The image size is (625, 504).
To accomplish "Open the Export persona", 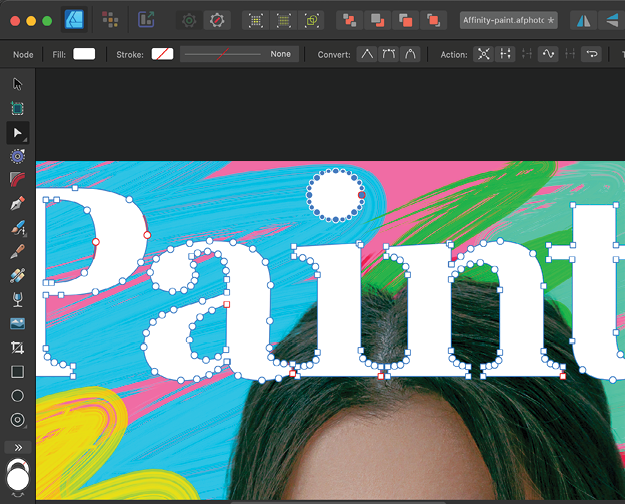I will tap(146, 19).
